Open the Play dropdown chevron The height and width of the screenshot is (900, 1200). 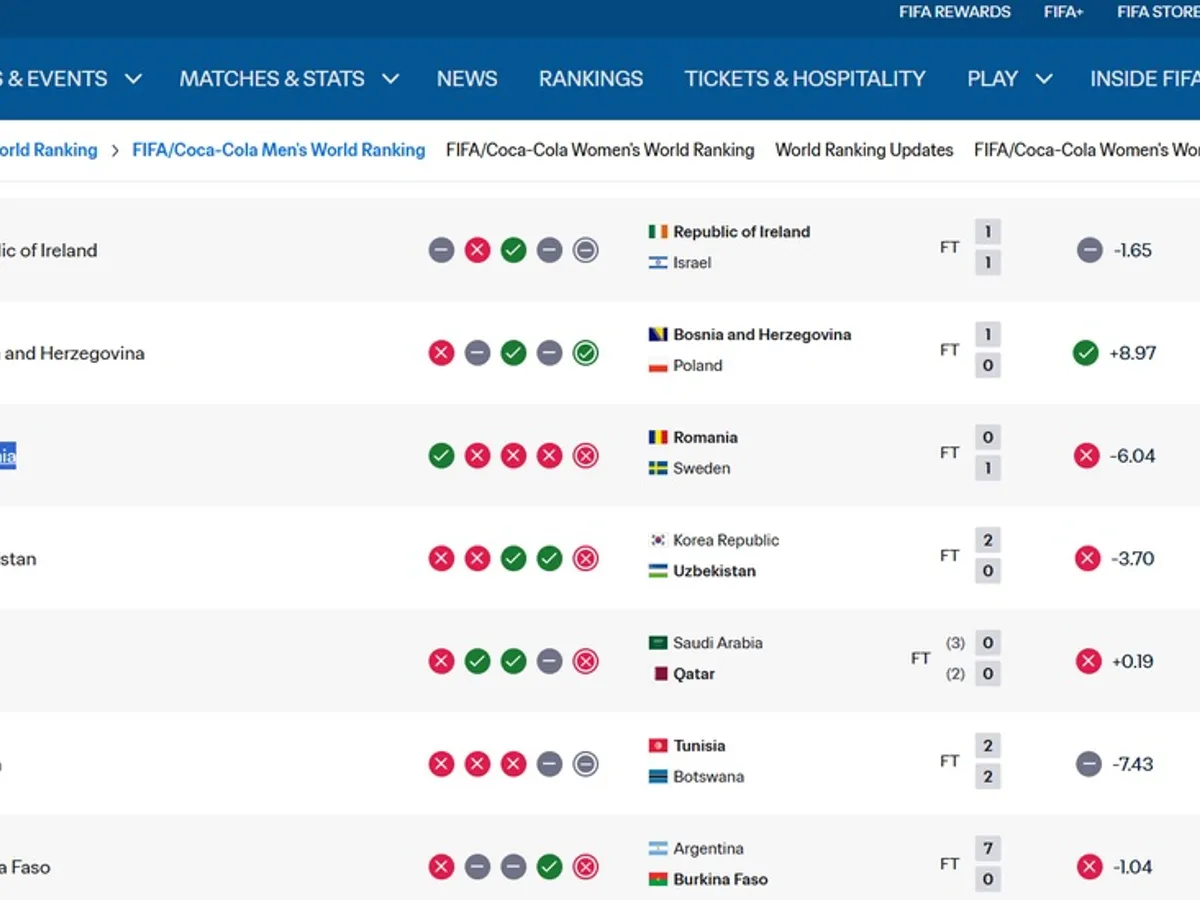coord(1043,79)
